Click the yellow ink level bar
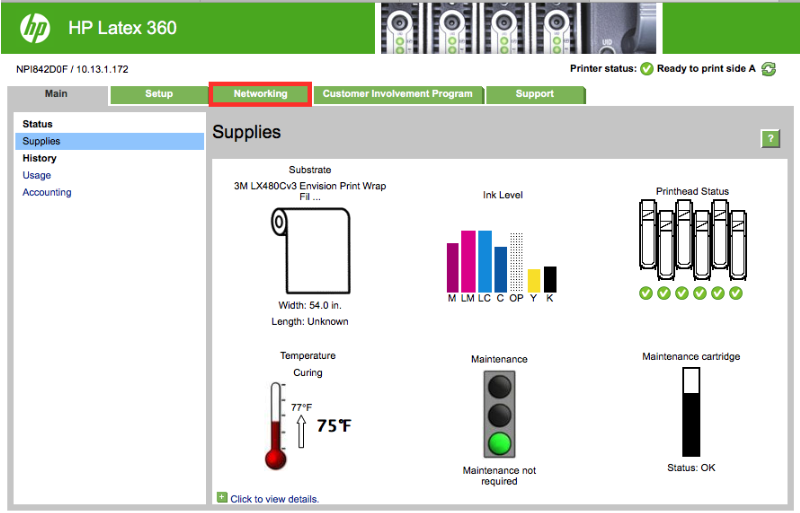The height and width of the screenshot is (513, 800). tap(533, 280)
